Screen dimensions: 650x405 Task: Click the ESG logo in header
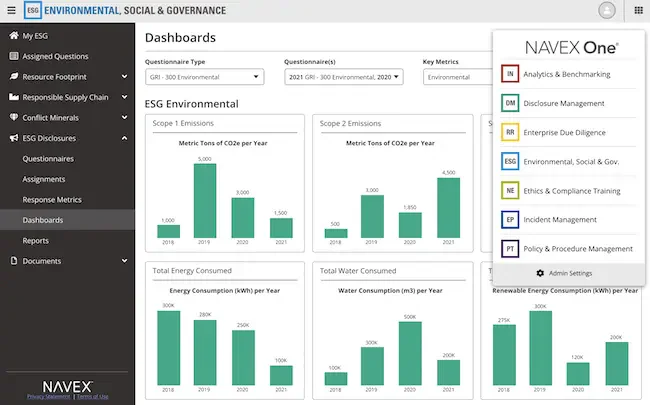point(33,10)
